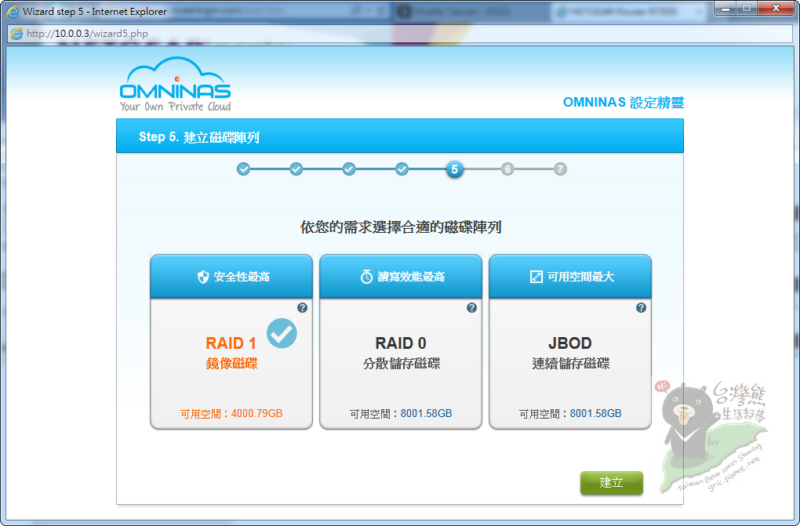Click the step 6 progress marker
This screenshot has width=800, height=526.
pyautogui.click(x=507, y=169)
